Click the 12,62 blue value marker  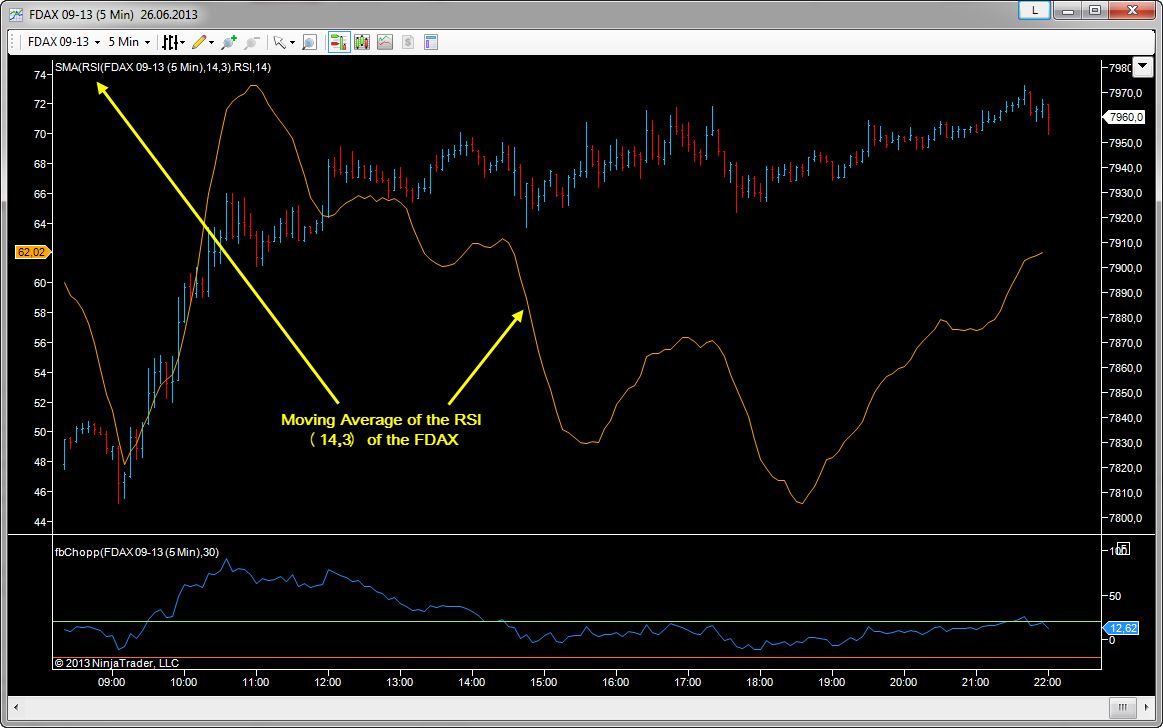pos(1121,628)
